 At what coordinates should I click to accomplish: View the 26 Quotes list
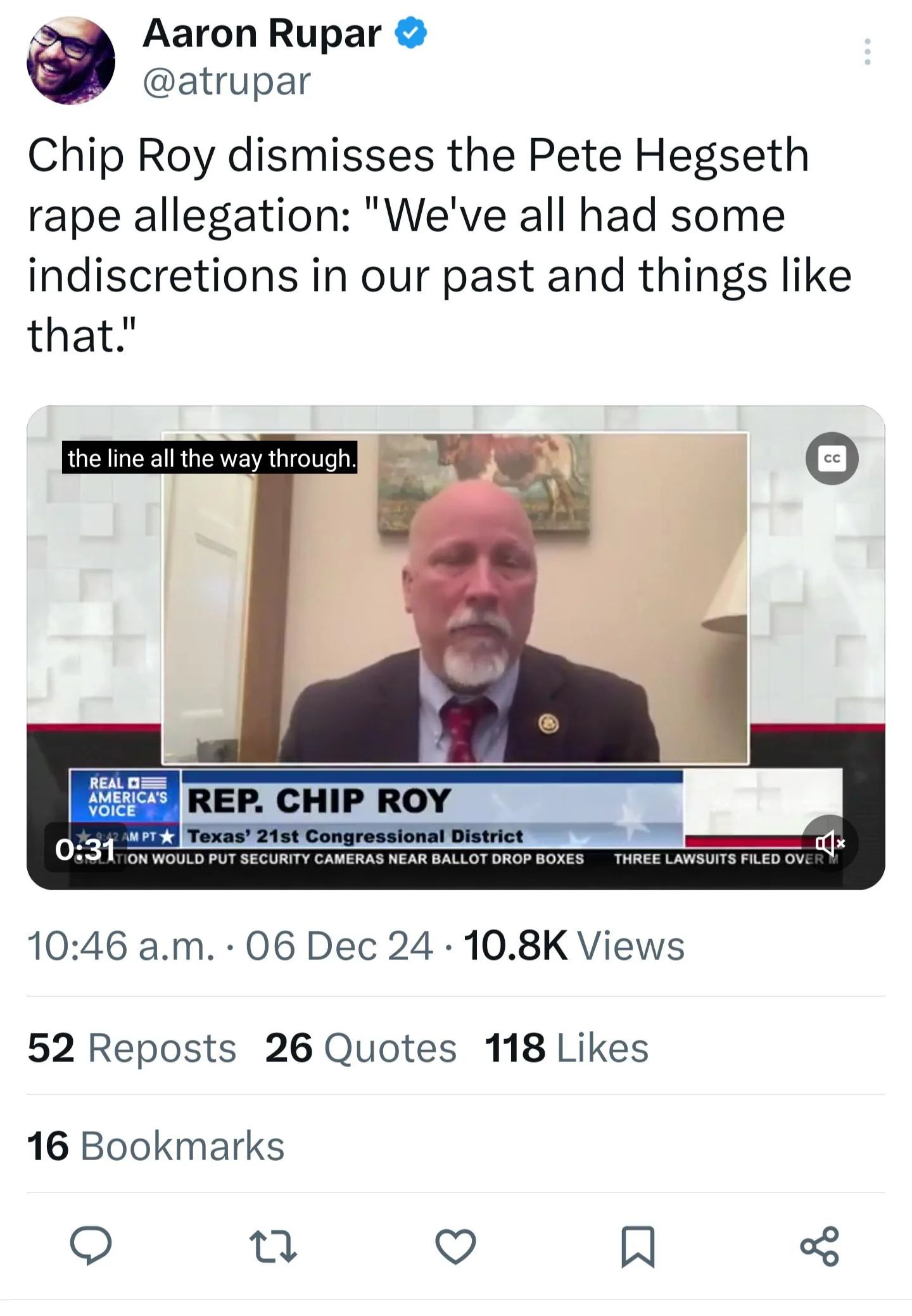360,1047
